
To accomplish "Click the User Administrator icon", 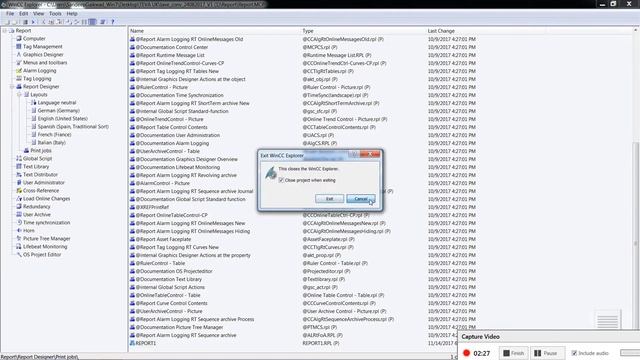I will tap(19, 183).
